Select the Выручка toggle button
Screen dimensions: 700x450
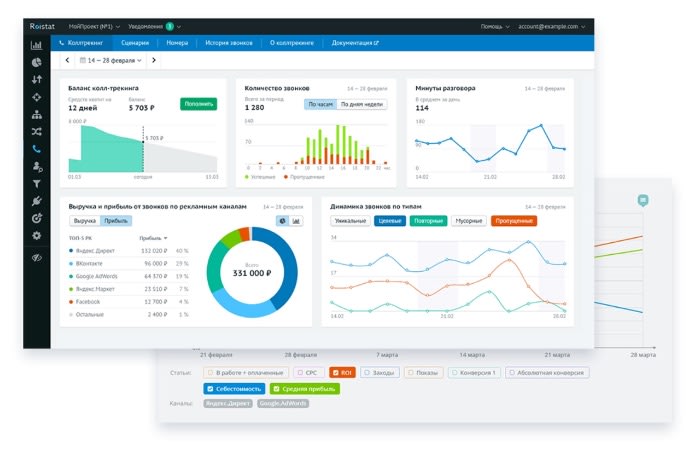click(85, 220)
